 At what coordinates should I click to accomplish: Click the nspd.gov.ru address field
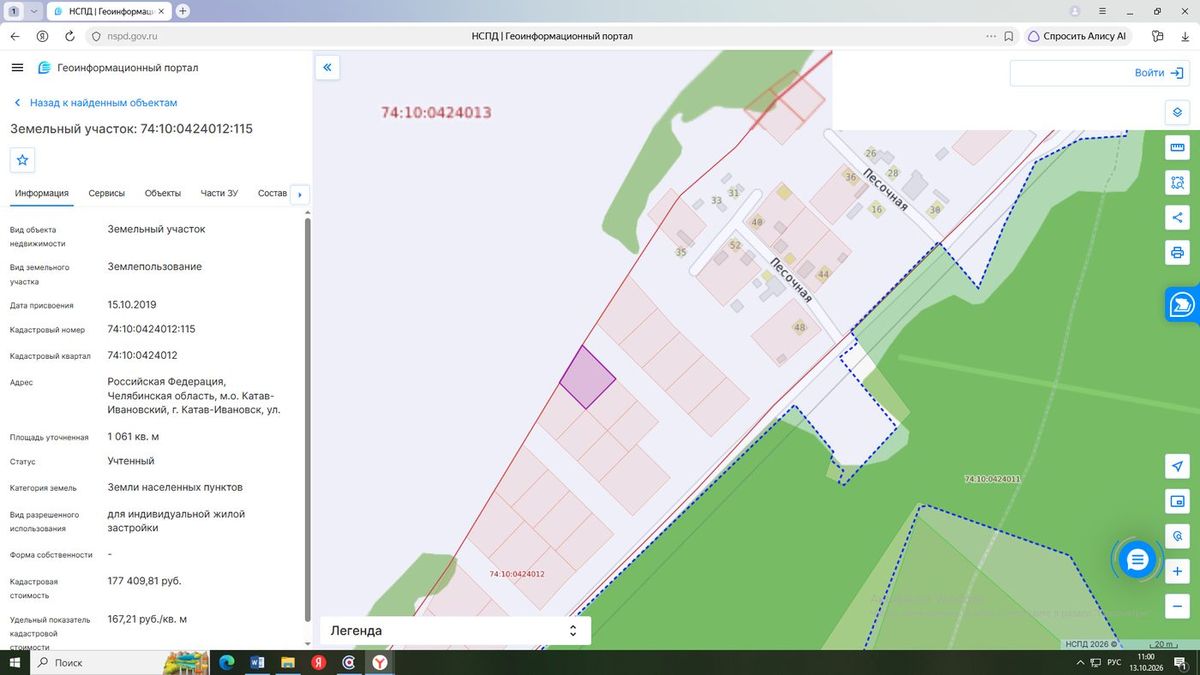[133, 36]
